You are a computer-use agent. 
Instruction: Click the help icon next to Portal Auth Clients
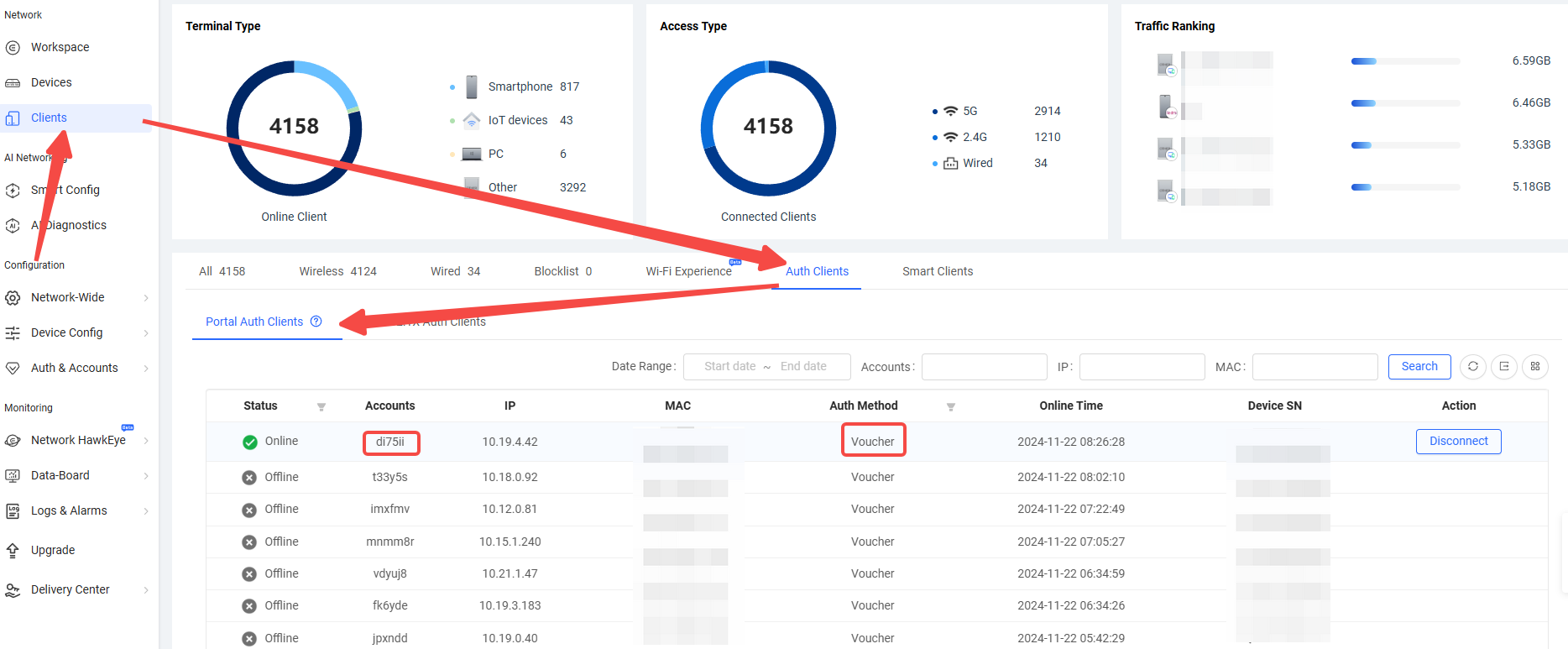click(316, 322)
